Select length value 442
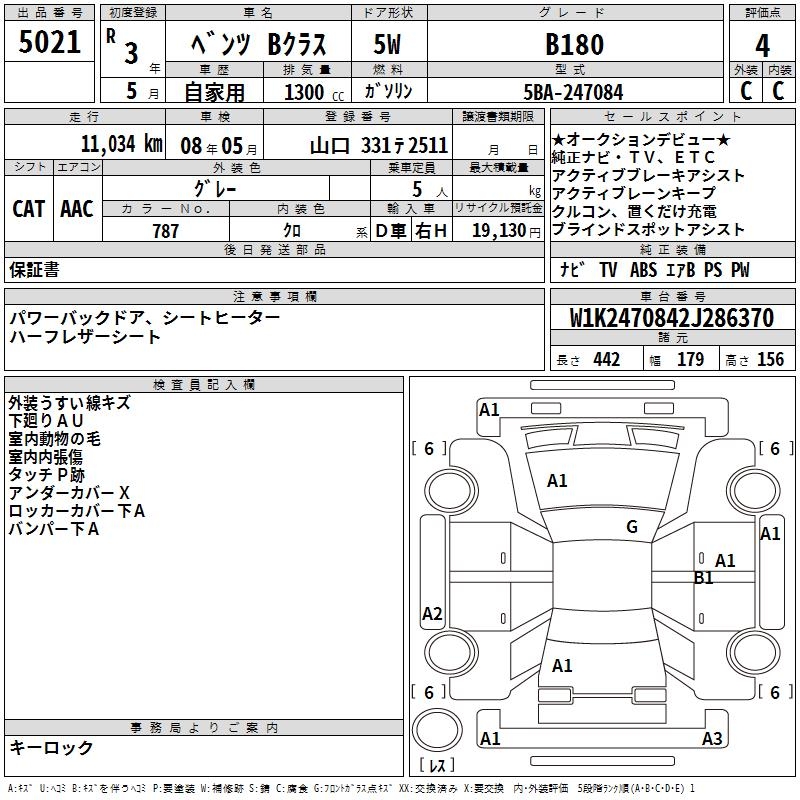The image size is (800, 800). [607, 360]
